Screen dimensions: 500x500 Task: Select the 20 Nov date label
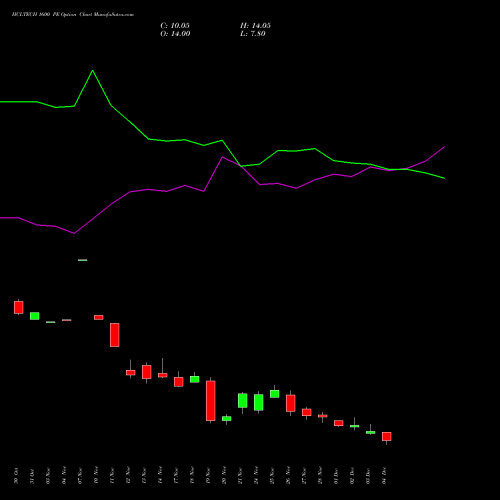pos(224,476)
